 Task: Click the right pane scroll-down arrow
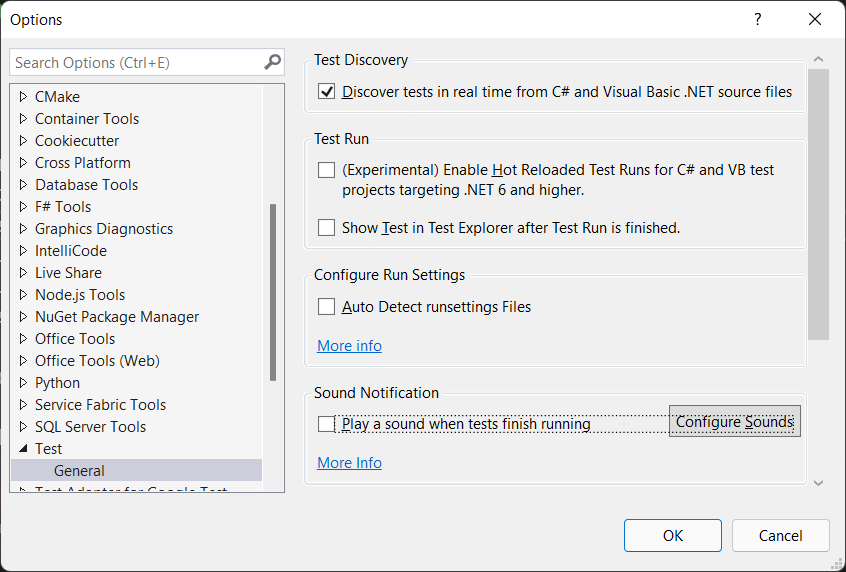818,483
